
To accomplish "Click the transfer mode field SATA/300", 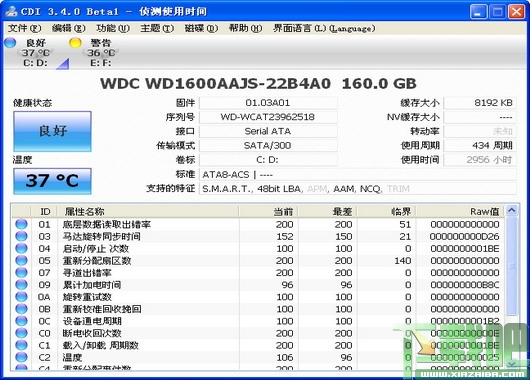I will click(x=268, y=145).
